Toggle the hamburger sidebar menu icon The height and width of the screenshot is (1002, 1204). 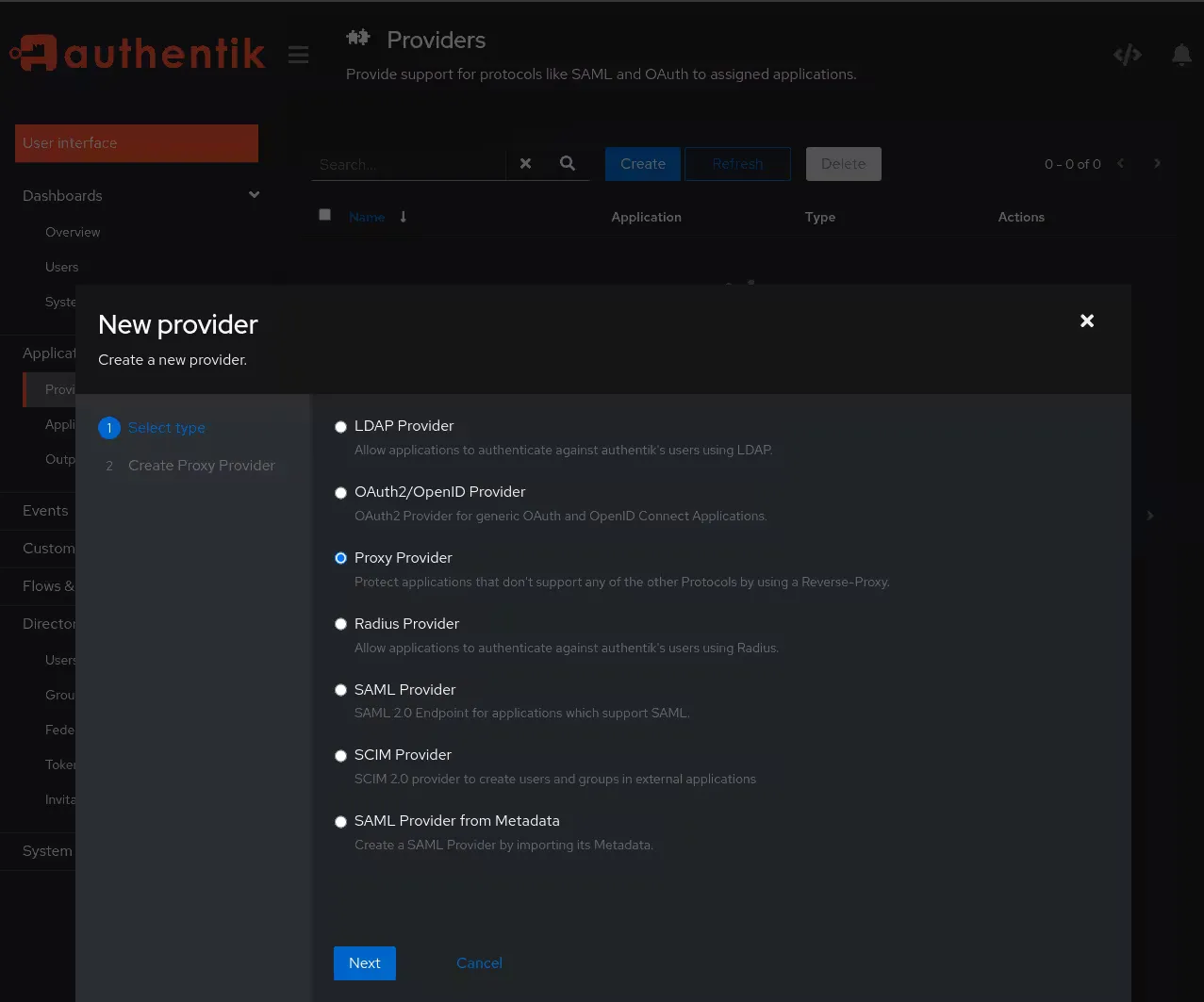pos(299,55)
